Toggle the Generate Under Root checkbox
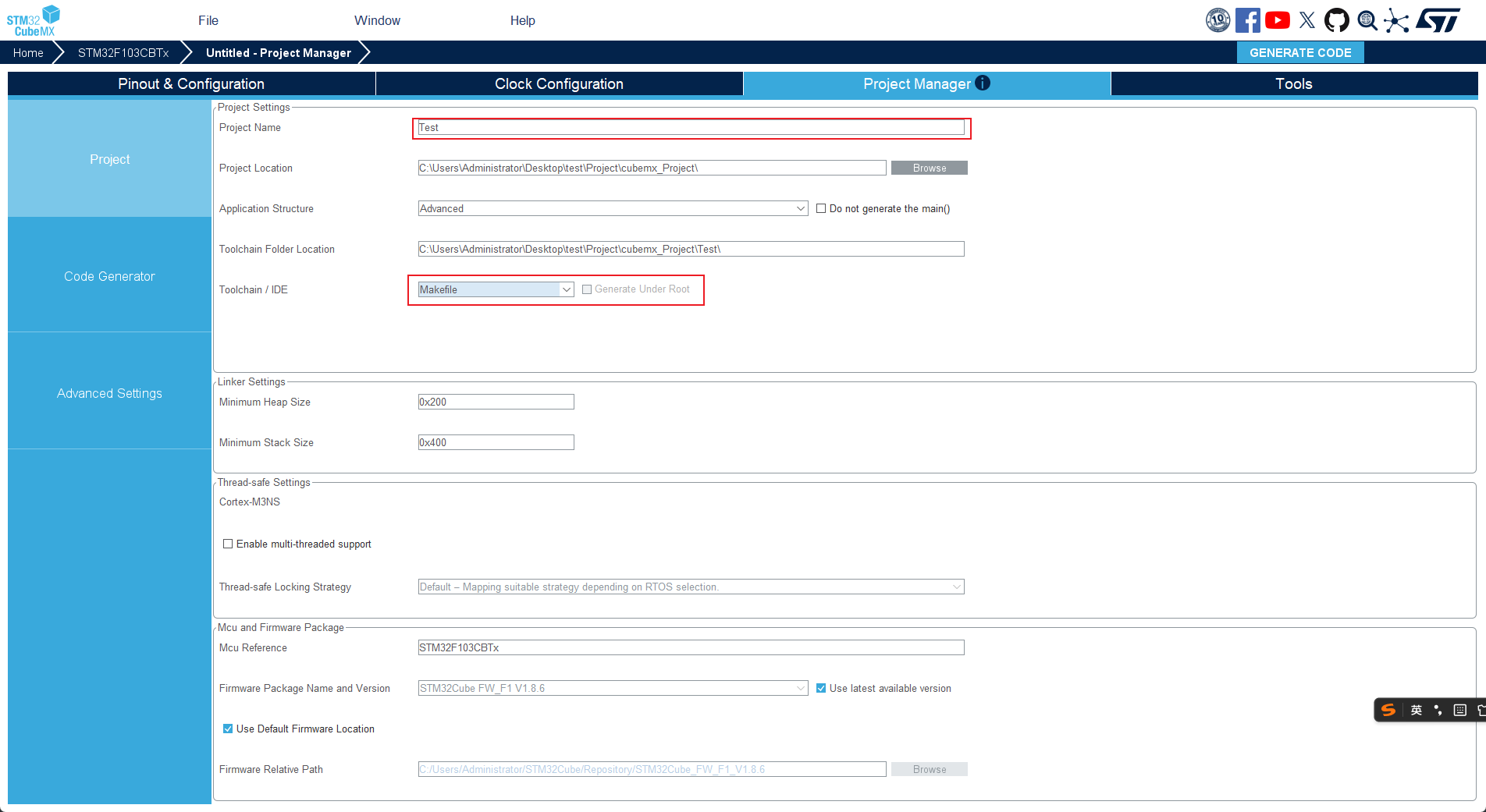The width and height of the screenshot is (1486, 812). [x=587, y=289]
